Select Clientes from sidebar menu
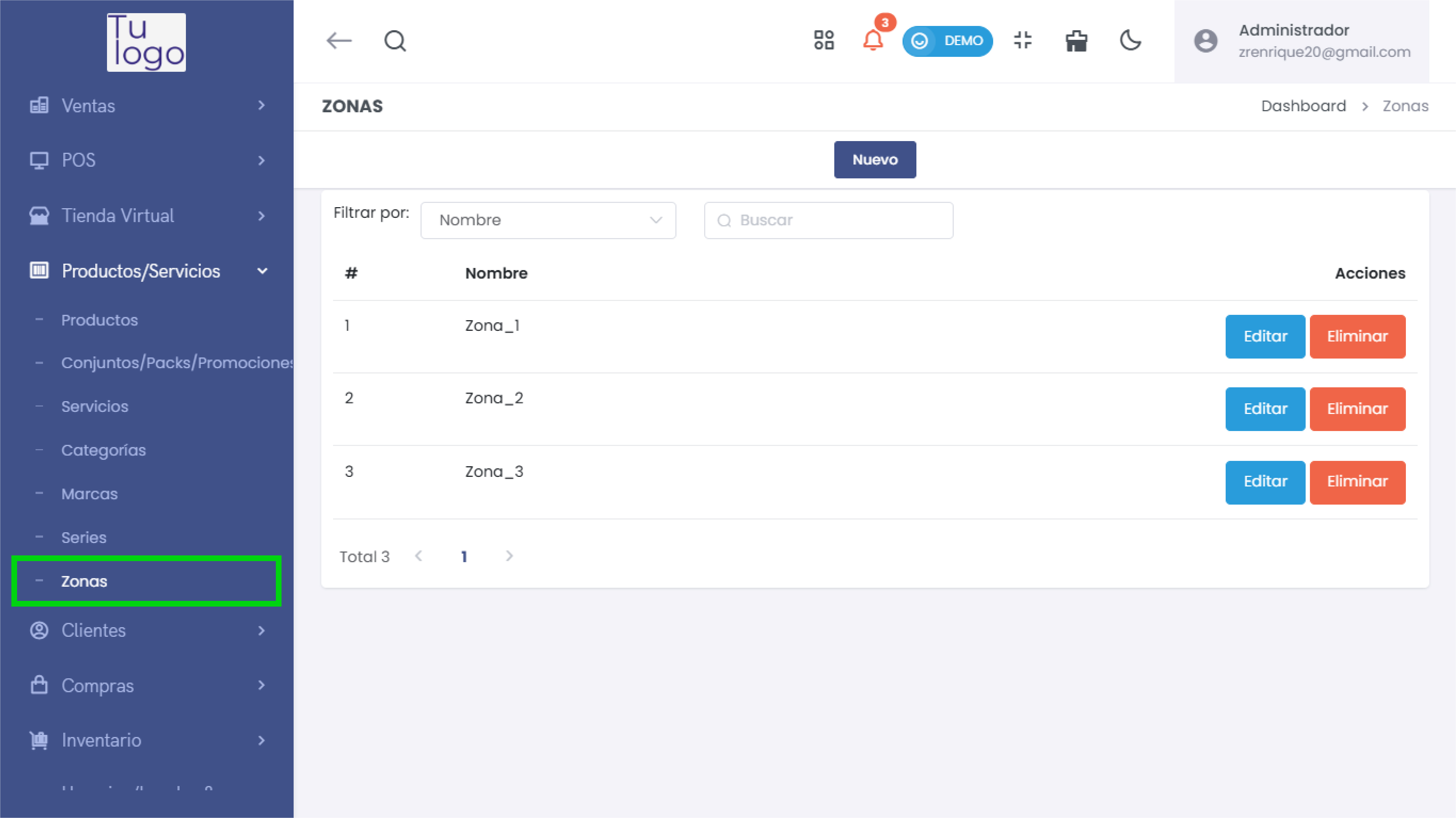1456x818 pixels. pos(93,630)
